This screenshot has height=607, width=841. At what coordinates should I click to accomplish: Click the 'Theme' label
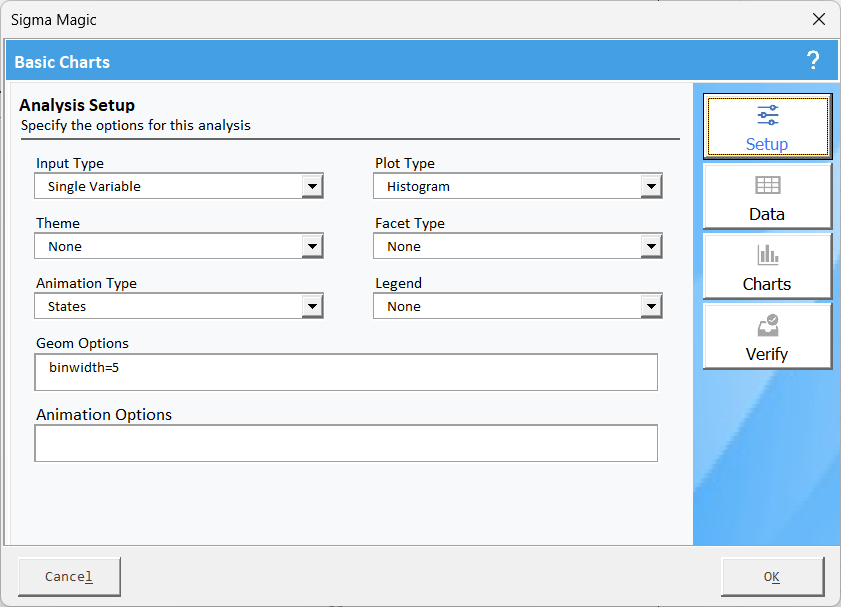[58, 223]
